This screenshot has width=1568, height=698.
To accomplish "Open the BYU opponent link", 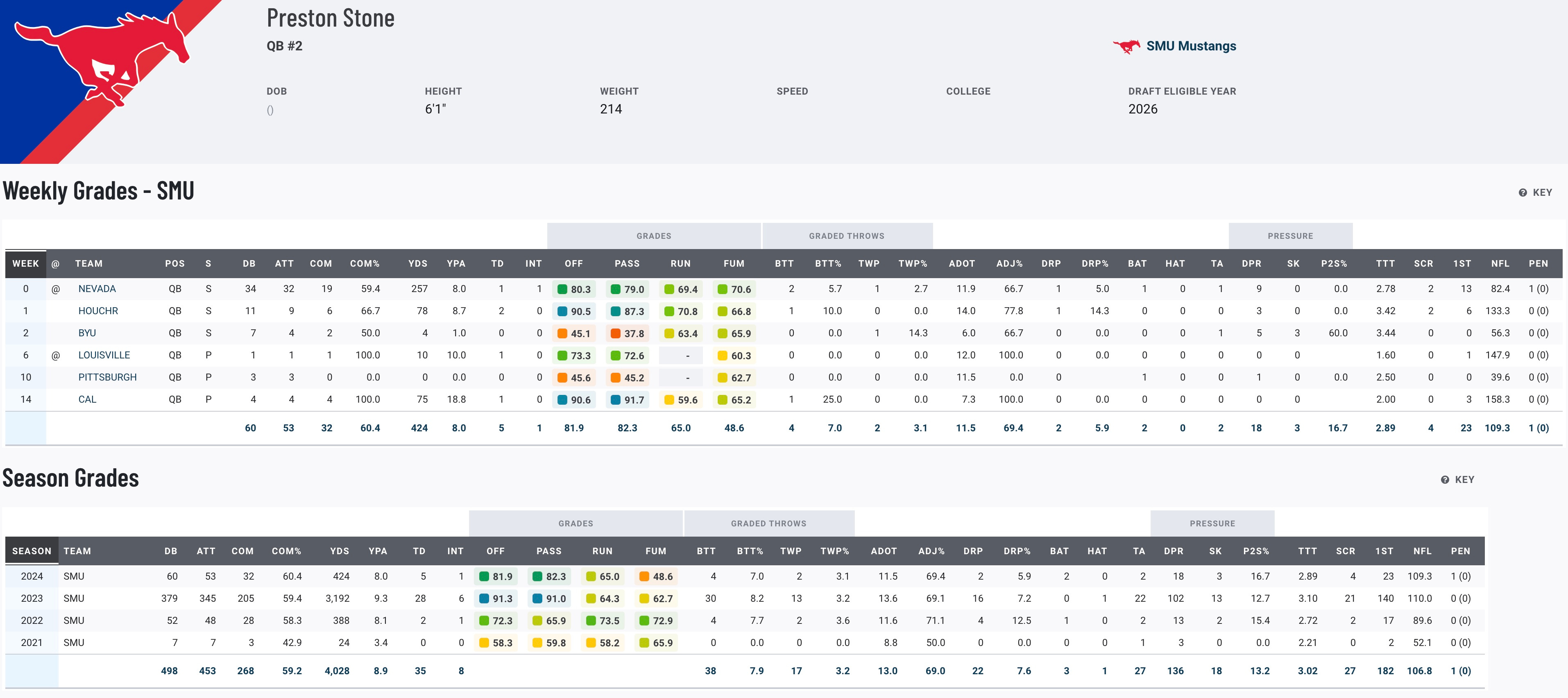I will pyautogui.click(x=87, y=333).
